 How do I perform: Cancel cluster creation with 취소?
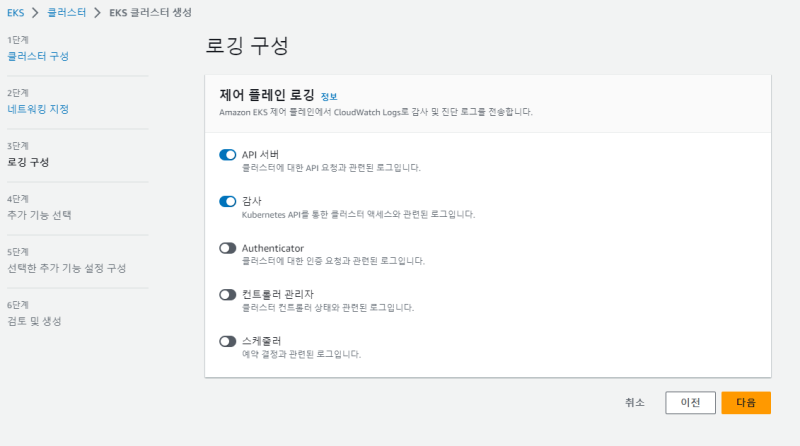coord(635,402)
